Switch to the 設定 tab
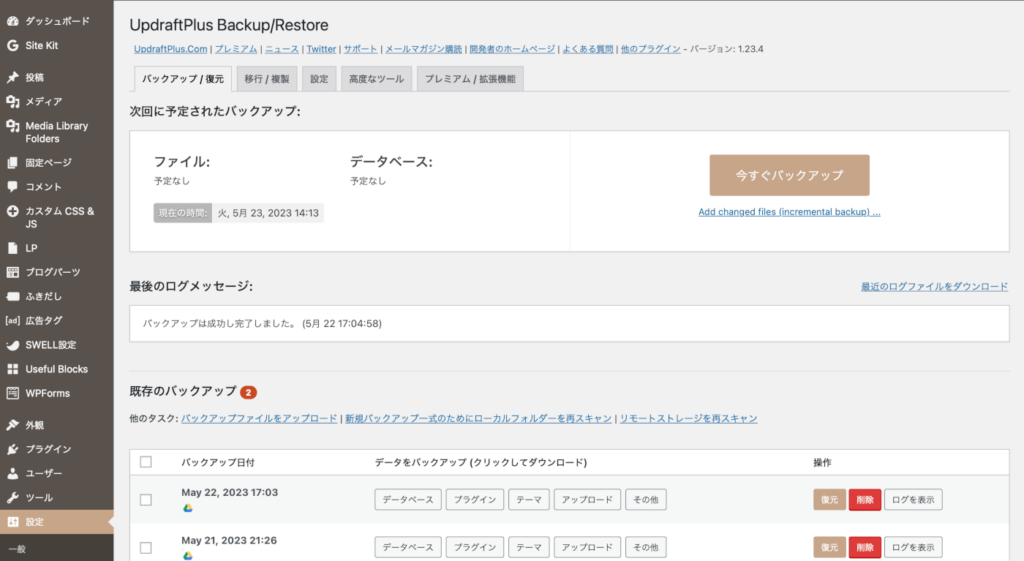1024x561 pixels. pyautogui.click(x=319, y=78)
